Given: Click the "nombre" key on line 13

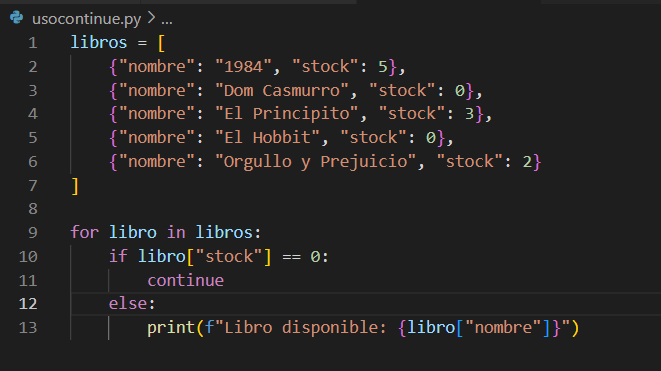Looking at the screenshot, I should click(x=503, y=328).
